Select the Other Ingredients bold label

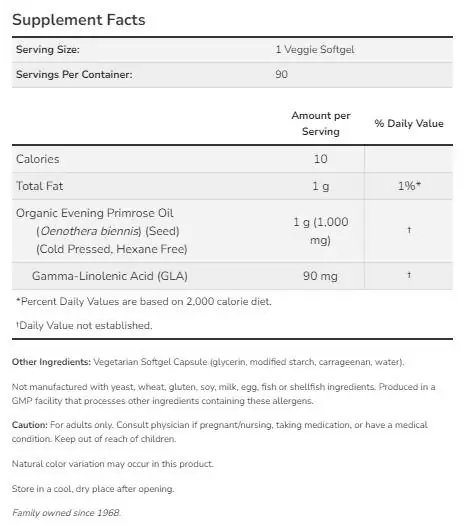(x=51, y=362)
